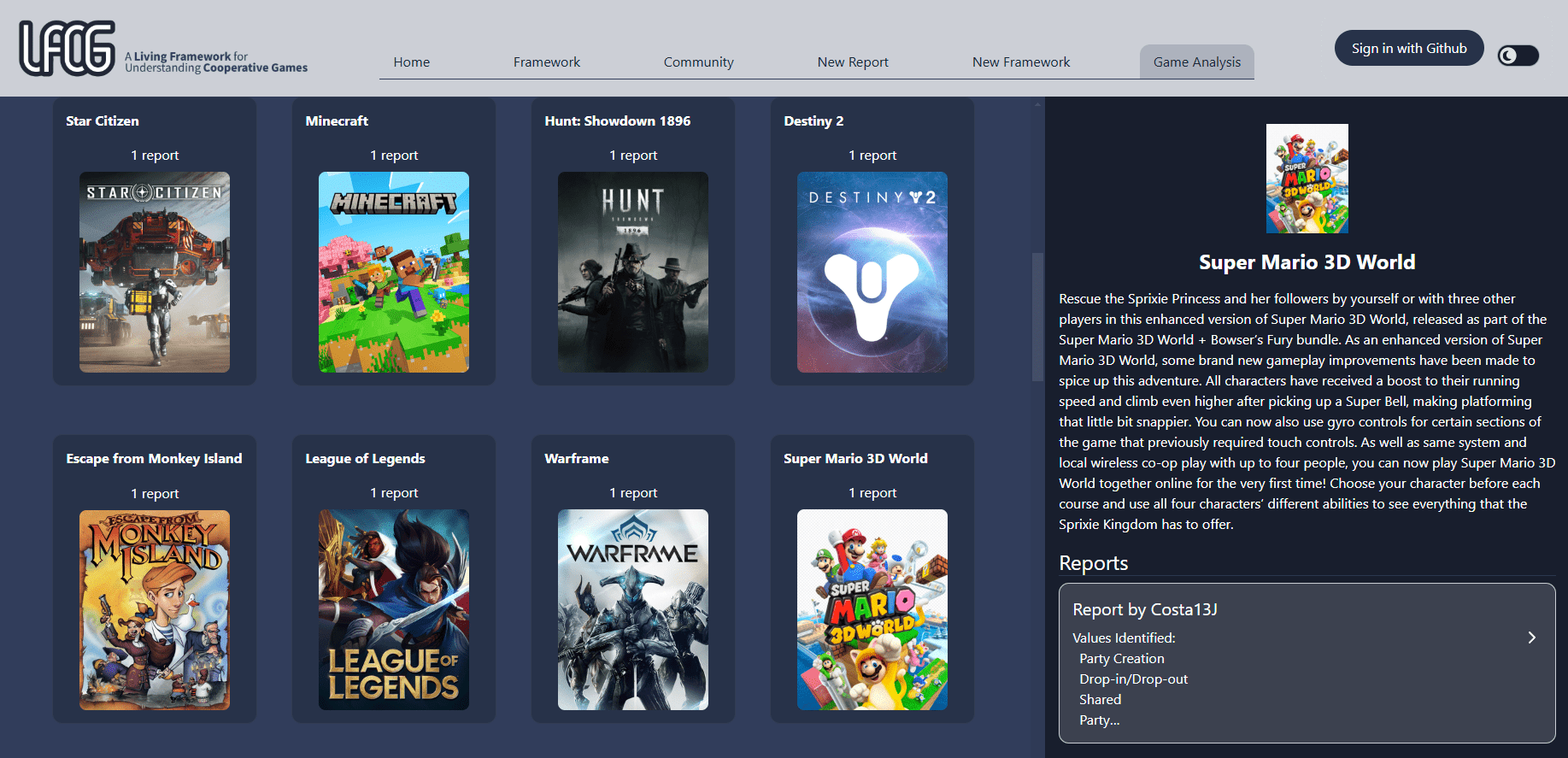
Task: Select the Minecraft cover image
Action: tap(394, 272)
